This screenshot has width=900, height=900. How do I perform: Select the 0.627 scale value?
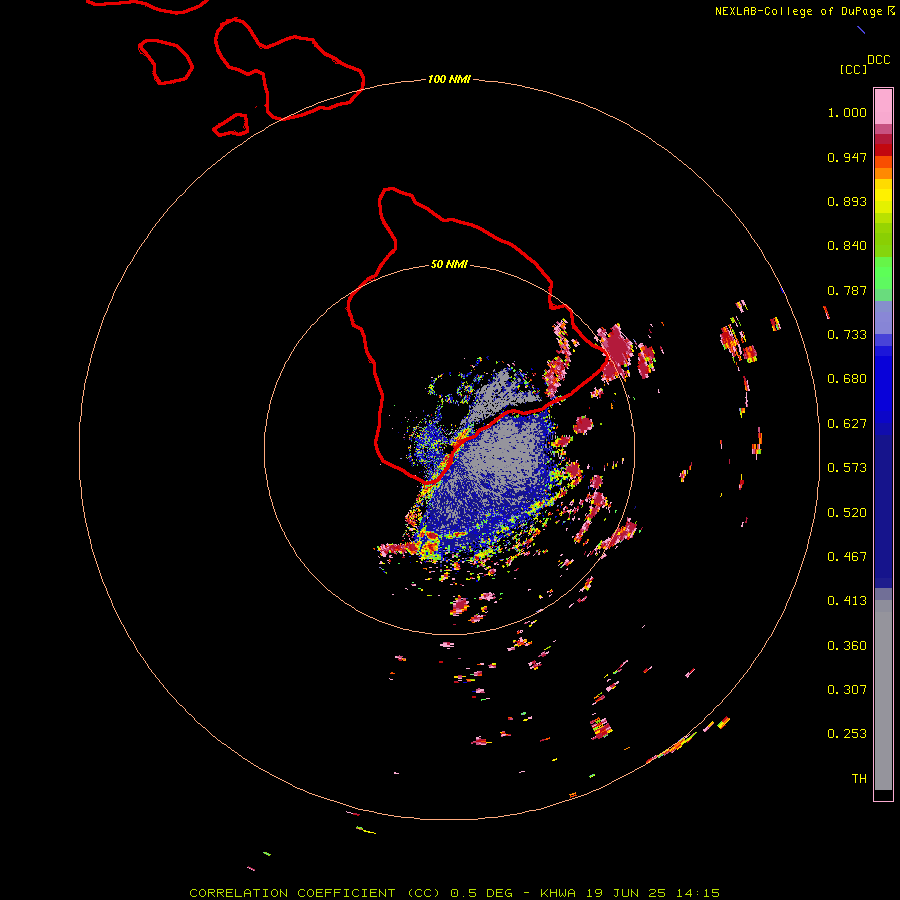[847, 424]
